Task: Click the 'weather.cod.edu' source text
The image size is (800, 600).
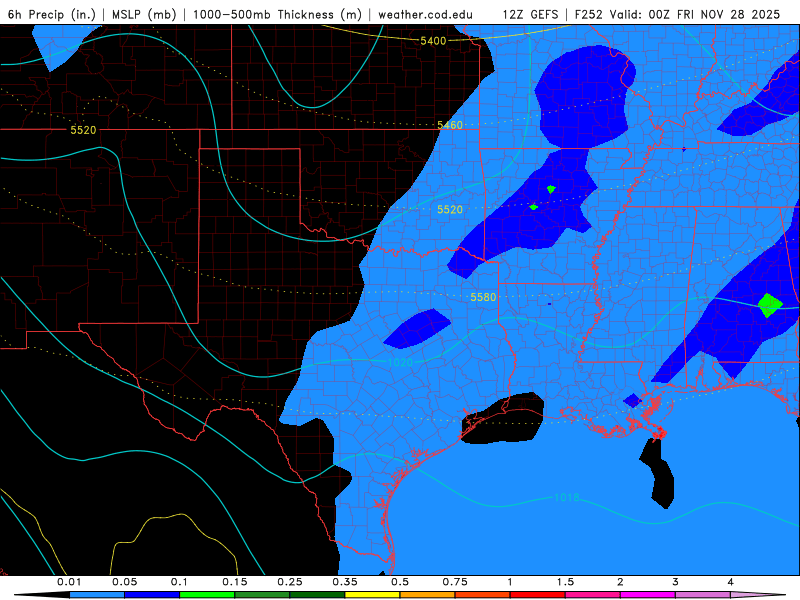Action: [x=426, y=14]
